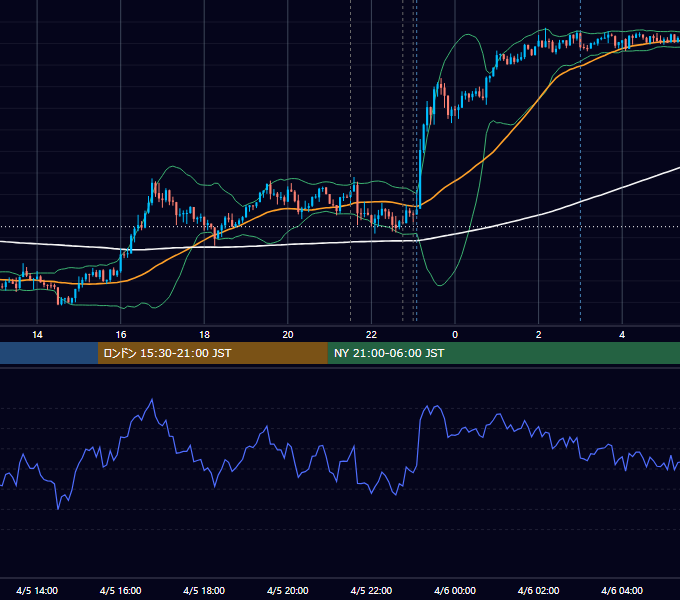The height and width of the screenshot is (600, 680).
Task: Click the 4/5 20:00 date label
Action: 288,590
